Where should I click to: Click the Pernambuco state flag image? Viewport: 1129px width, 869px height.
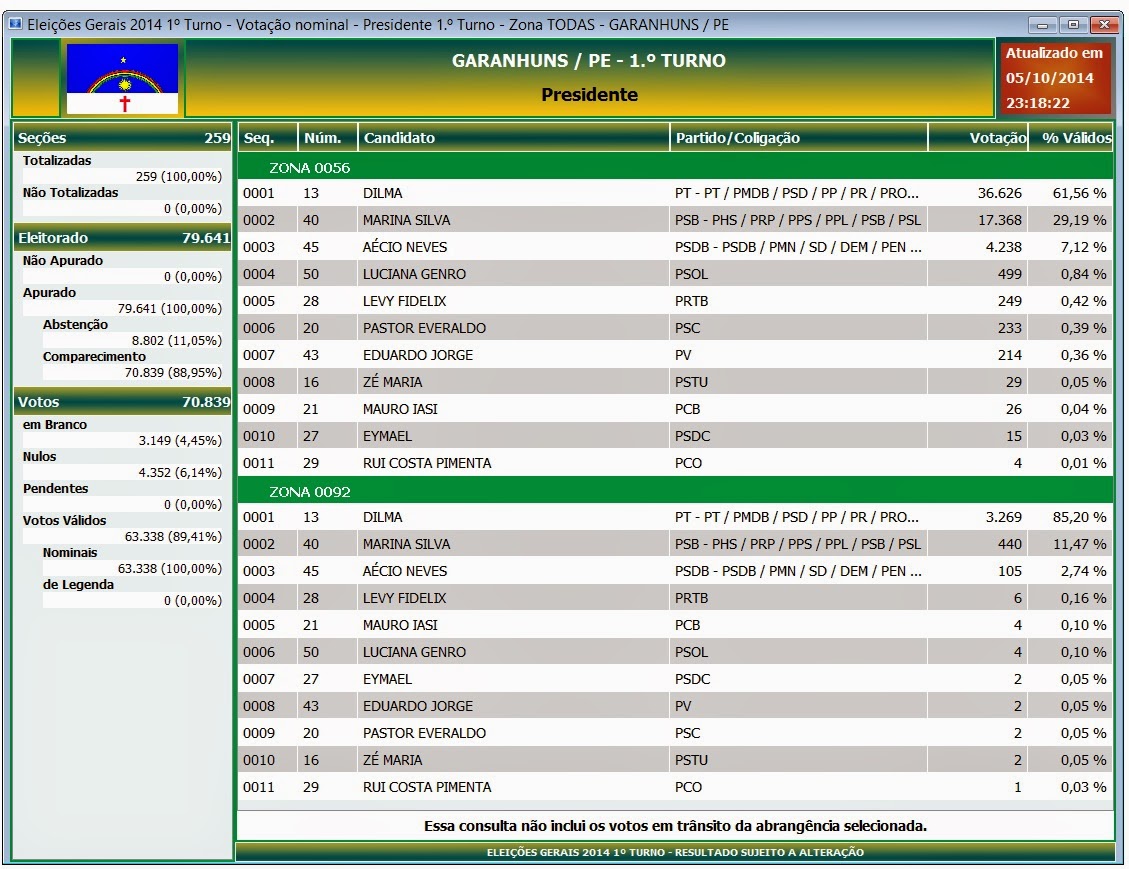122,78
